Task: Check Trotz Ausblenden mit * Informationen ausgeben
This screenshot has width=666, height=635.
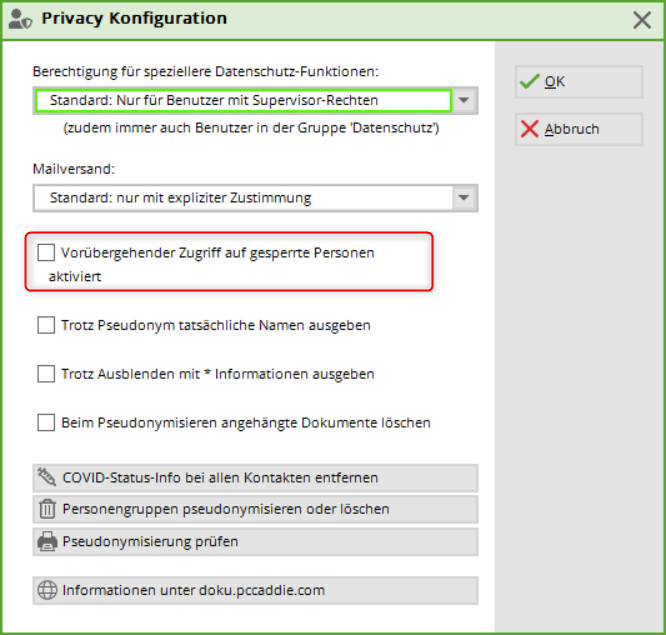Action: click(46, 374)
